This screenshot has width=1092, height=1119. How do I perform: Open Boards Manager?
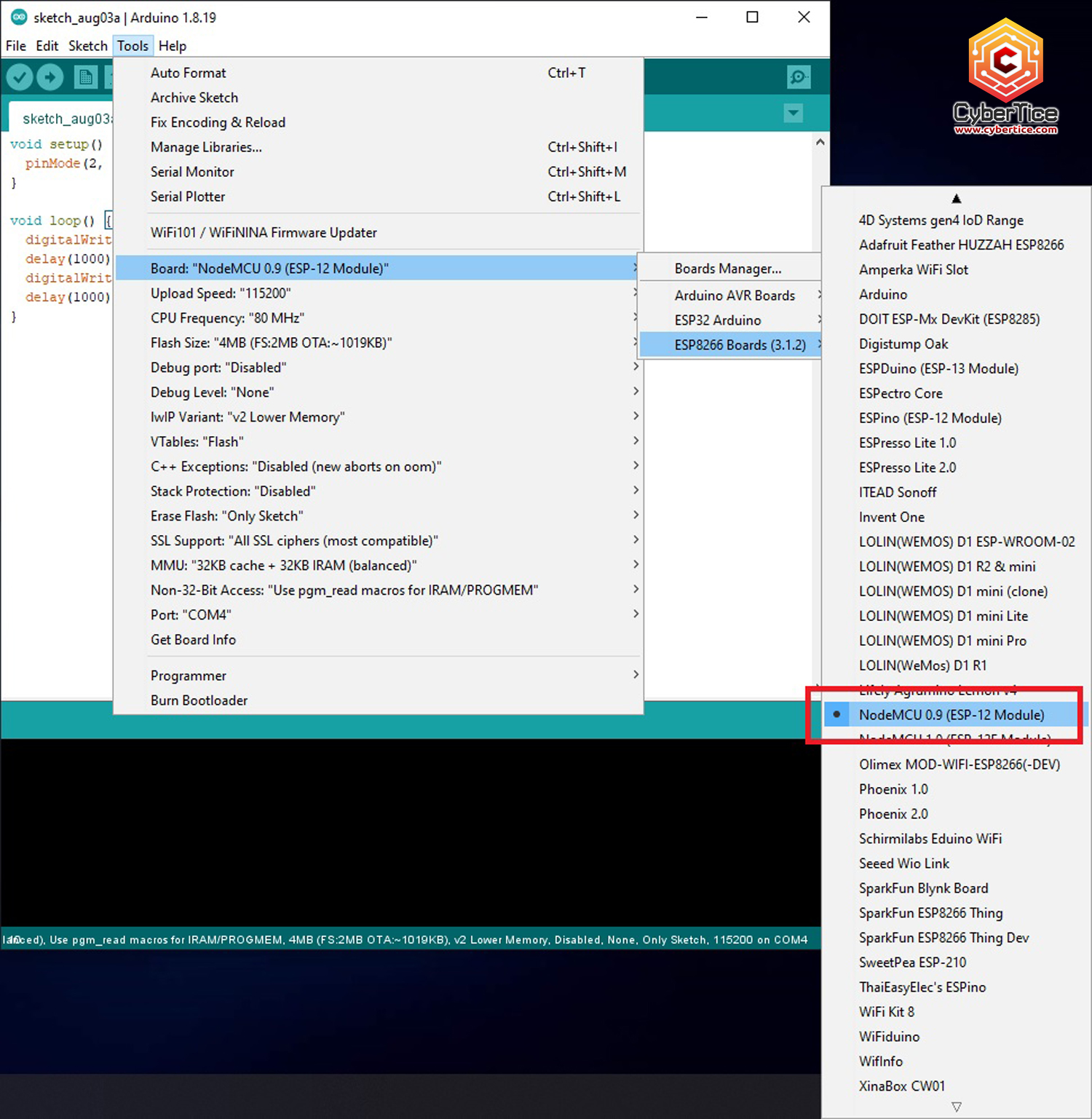coord(727,268)
